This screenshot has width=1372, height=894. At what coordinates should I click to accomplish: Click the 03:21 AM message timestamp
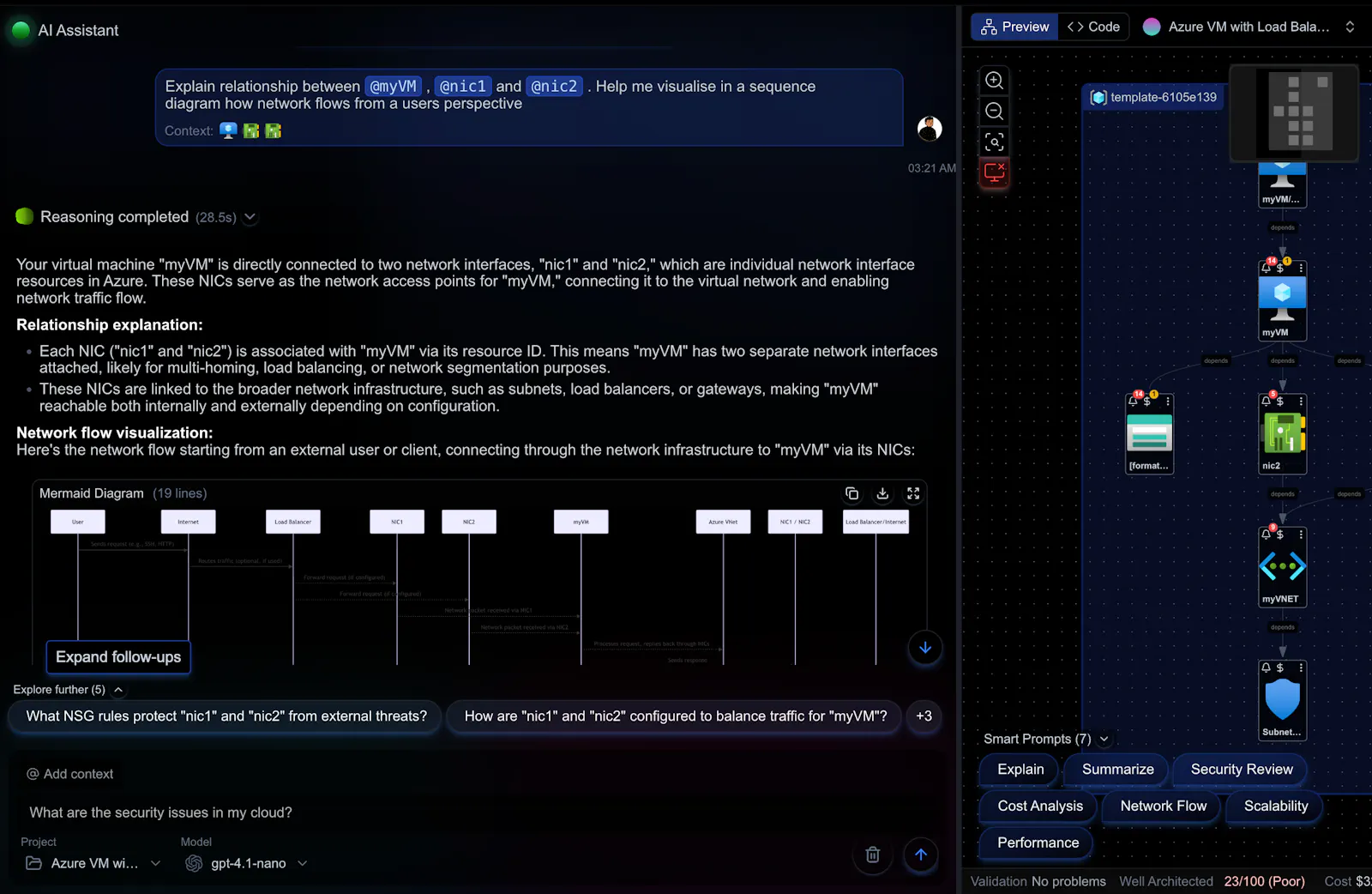click(x=931, y=168)
